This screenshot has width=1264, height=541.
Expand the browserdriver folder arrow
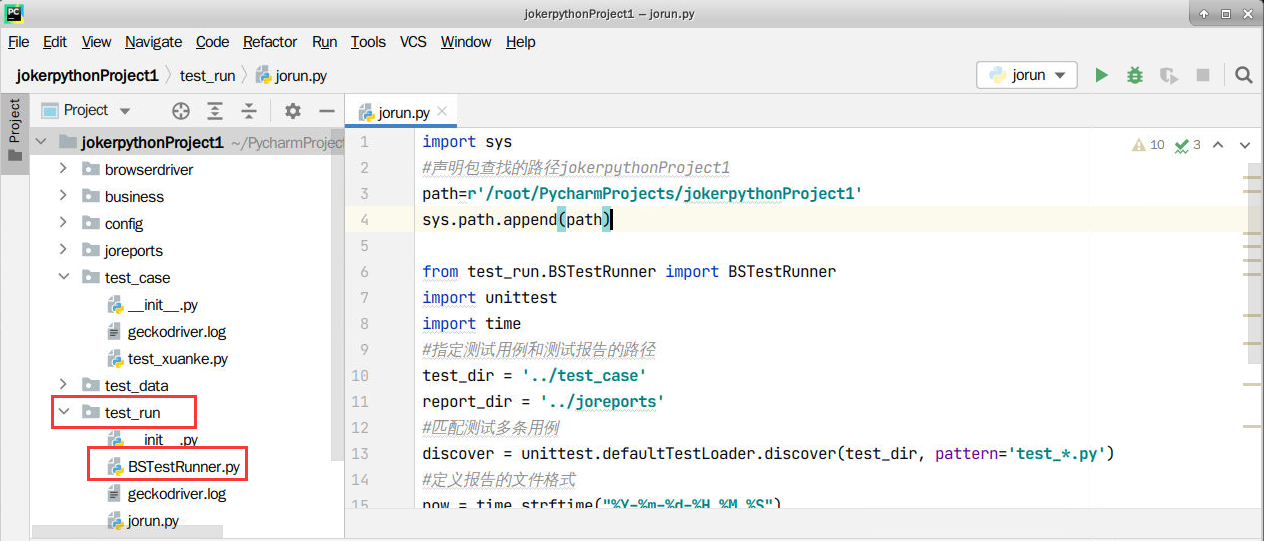[63, 169]
